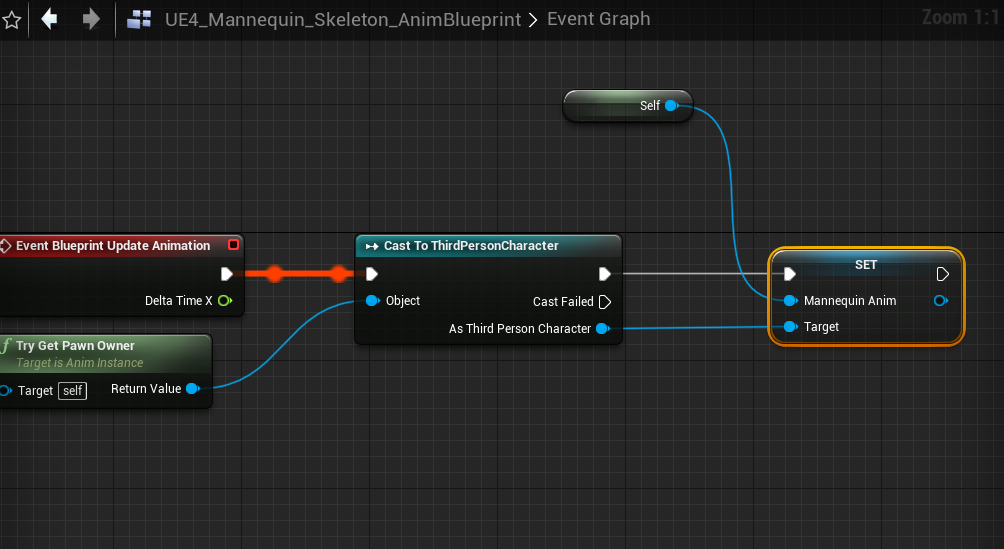Click the Mannequin Anim input pin
Viewport: 1004px width, 549px height.
pyautogui.click(x=791, y=300)
